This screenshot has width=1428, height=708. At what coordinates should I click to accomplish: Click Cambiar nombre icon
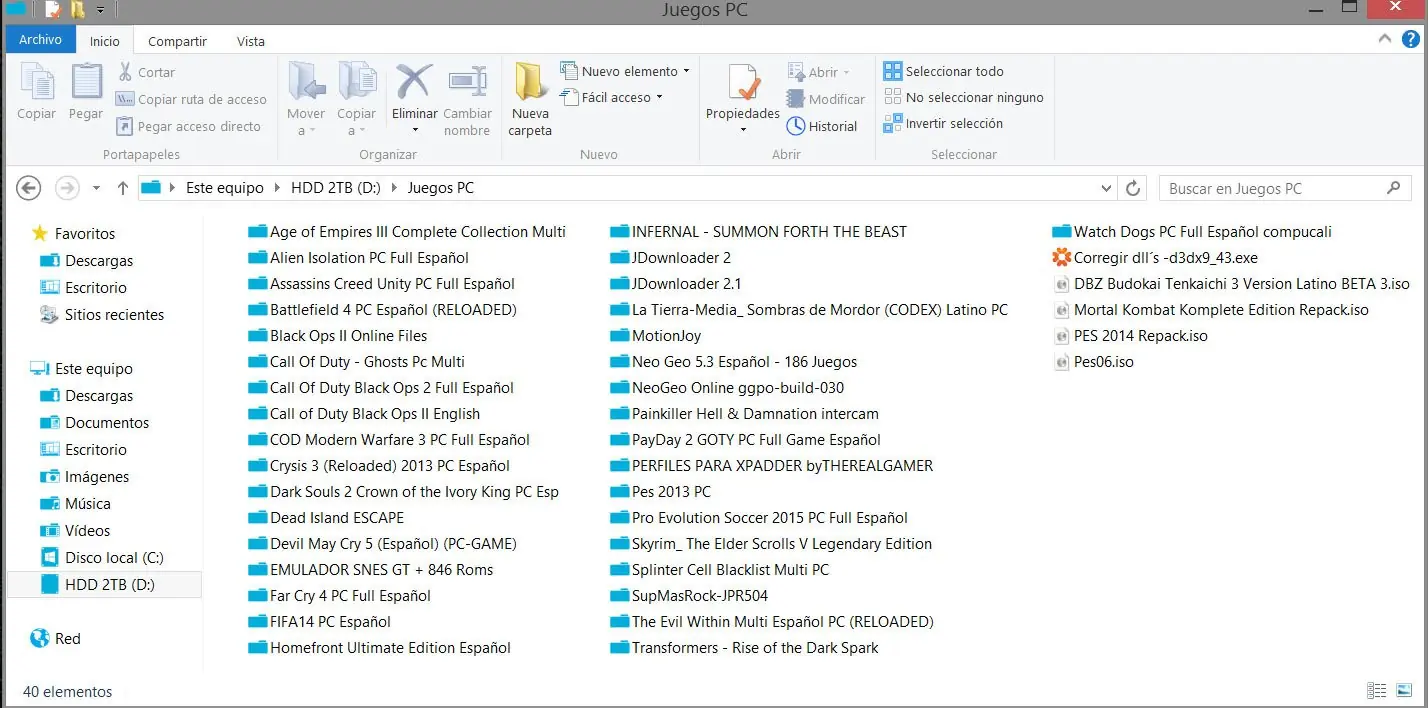coord(467,80)
